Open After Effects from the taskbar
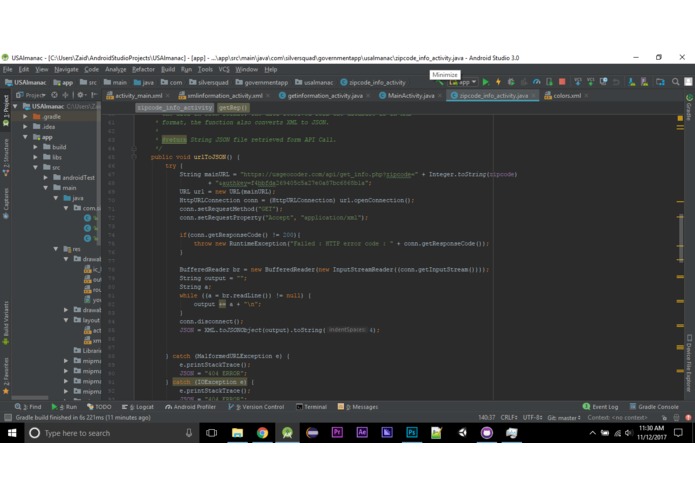Screen dimensions: 695x494 pyautogui.click(x=362, y=433)
